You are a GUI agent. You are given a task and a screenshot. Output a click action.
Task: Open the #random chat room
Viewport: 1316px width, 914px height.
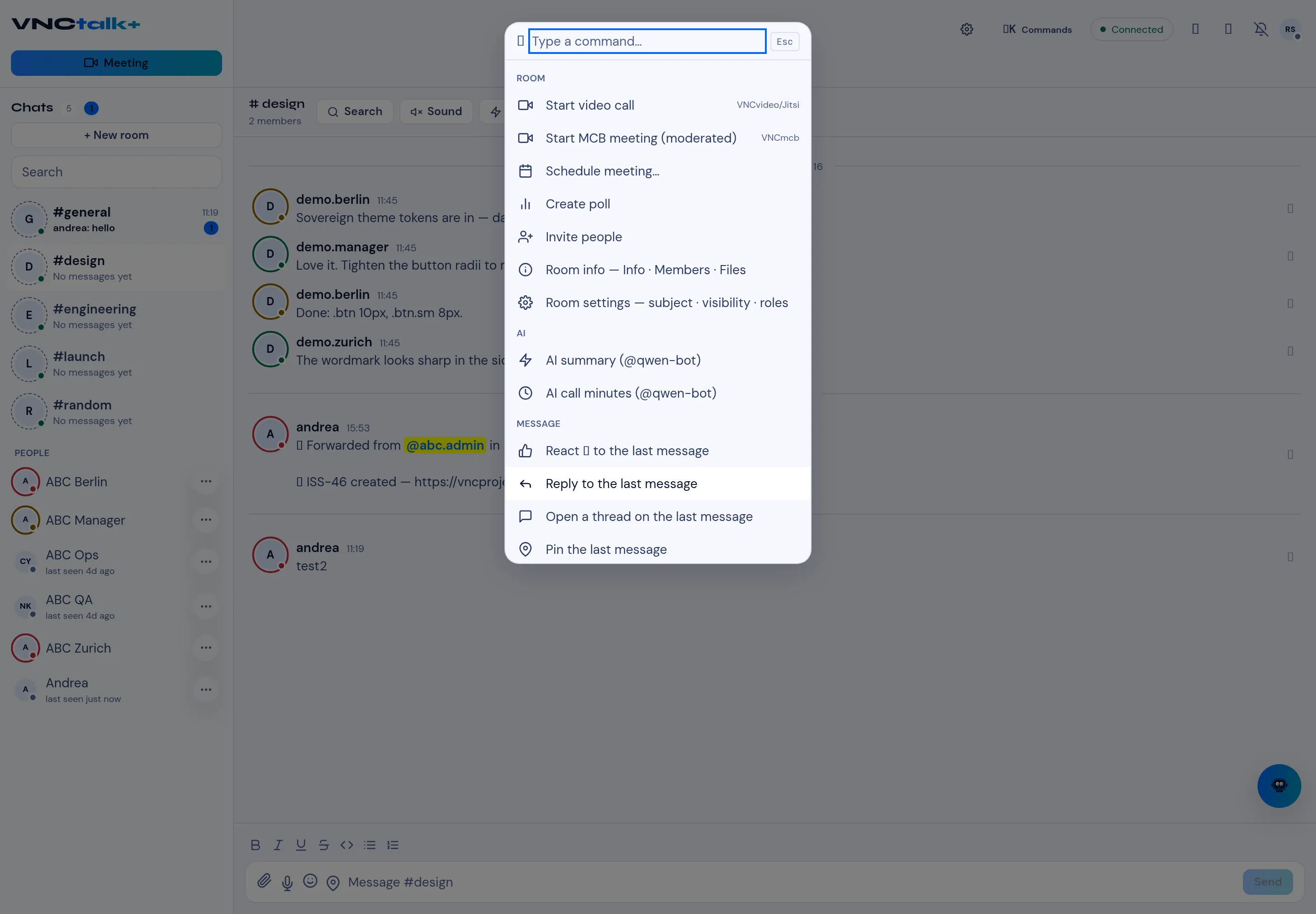(x=116, y=412)
